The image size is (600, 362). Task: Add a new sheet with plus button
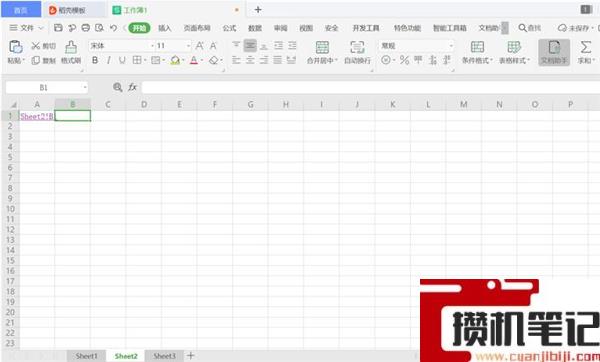tap(191, 355)
